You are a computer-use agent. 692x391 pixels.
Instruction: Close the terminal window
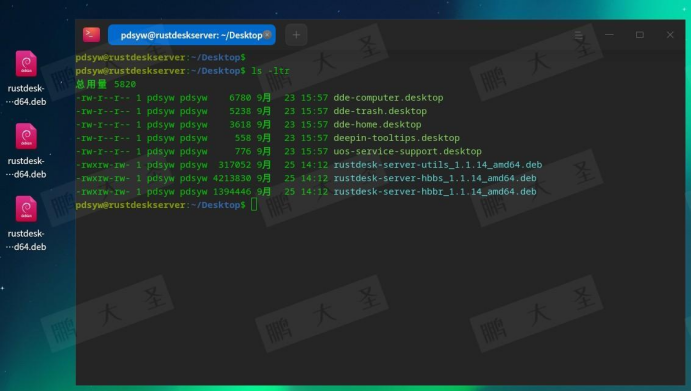pos(670,34)
